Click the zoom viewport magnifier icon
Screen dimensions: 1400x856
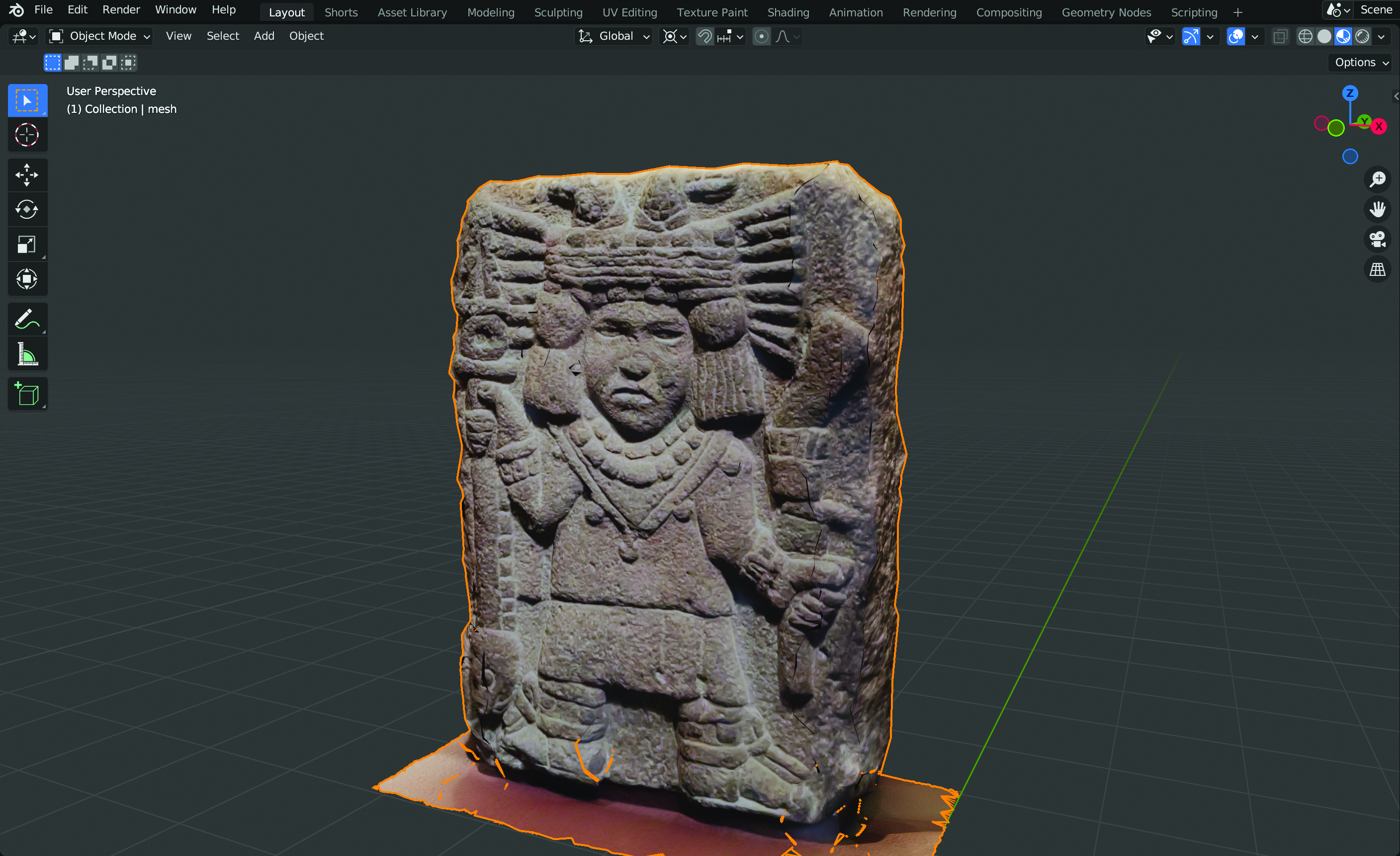click(x=1377, y=179)
